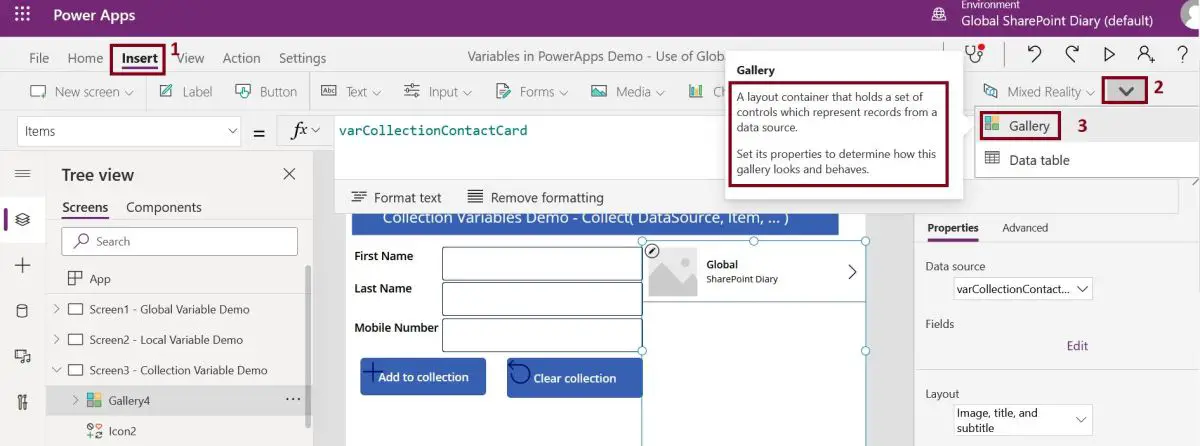This screenshot has width=1200, height=446.
Task: Click the Edit fields link
Action: (x=1076, y=346)
